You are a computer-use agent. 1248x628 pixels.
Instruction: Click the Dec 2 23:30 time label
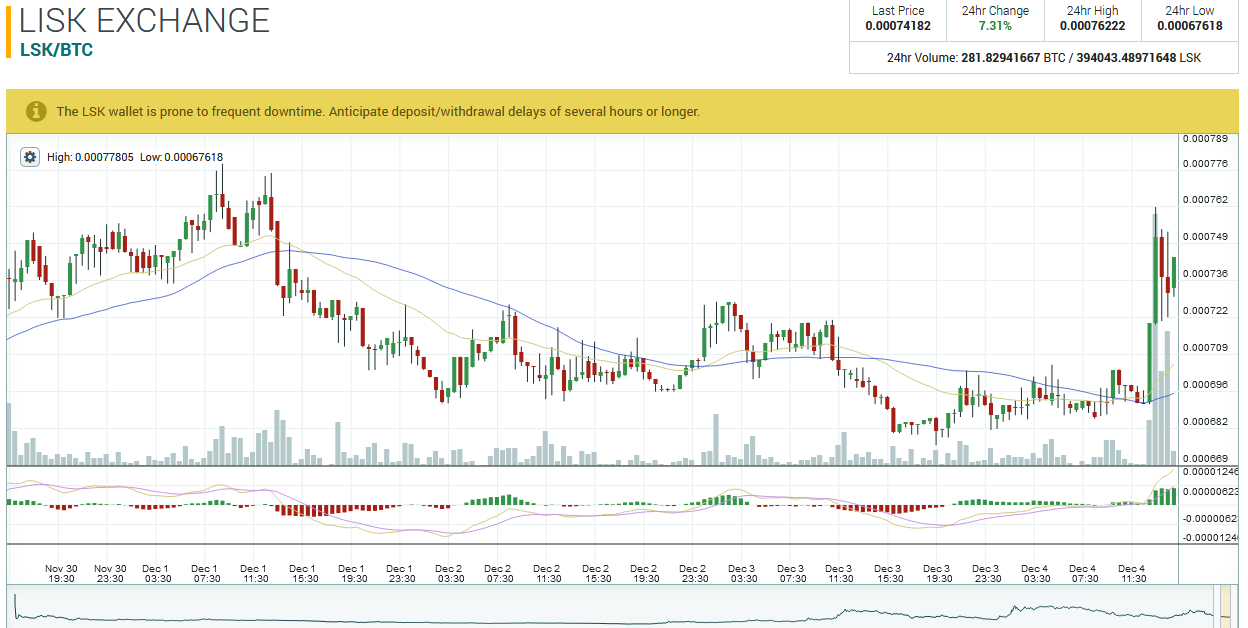694,574
